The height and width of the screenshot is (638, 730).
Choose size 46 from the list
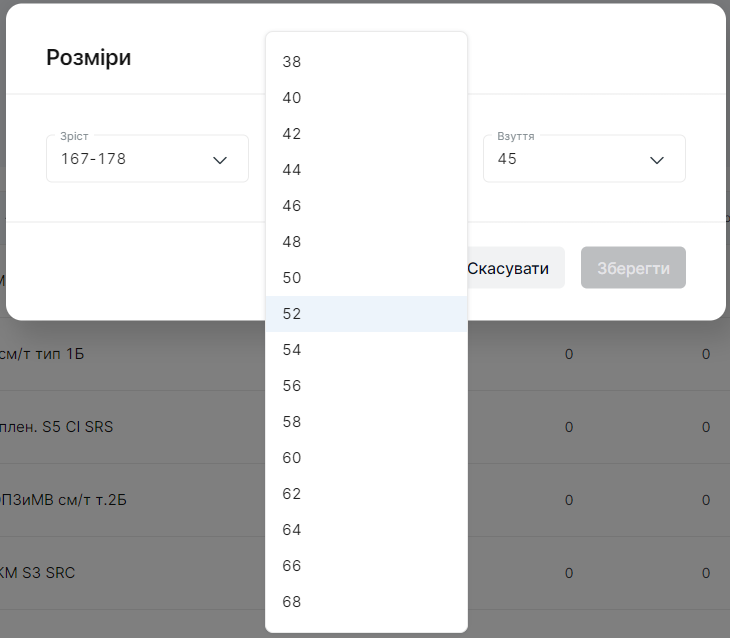click(x=366, y=206)
